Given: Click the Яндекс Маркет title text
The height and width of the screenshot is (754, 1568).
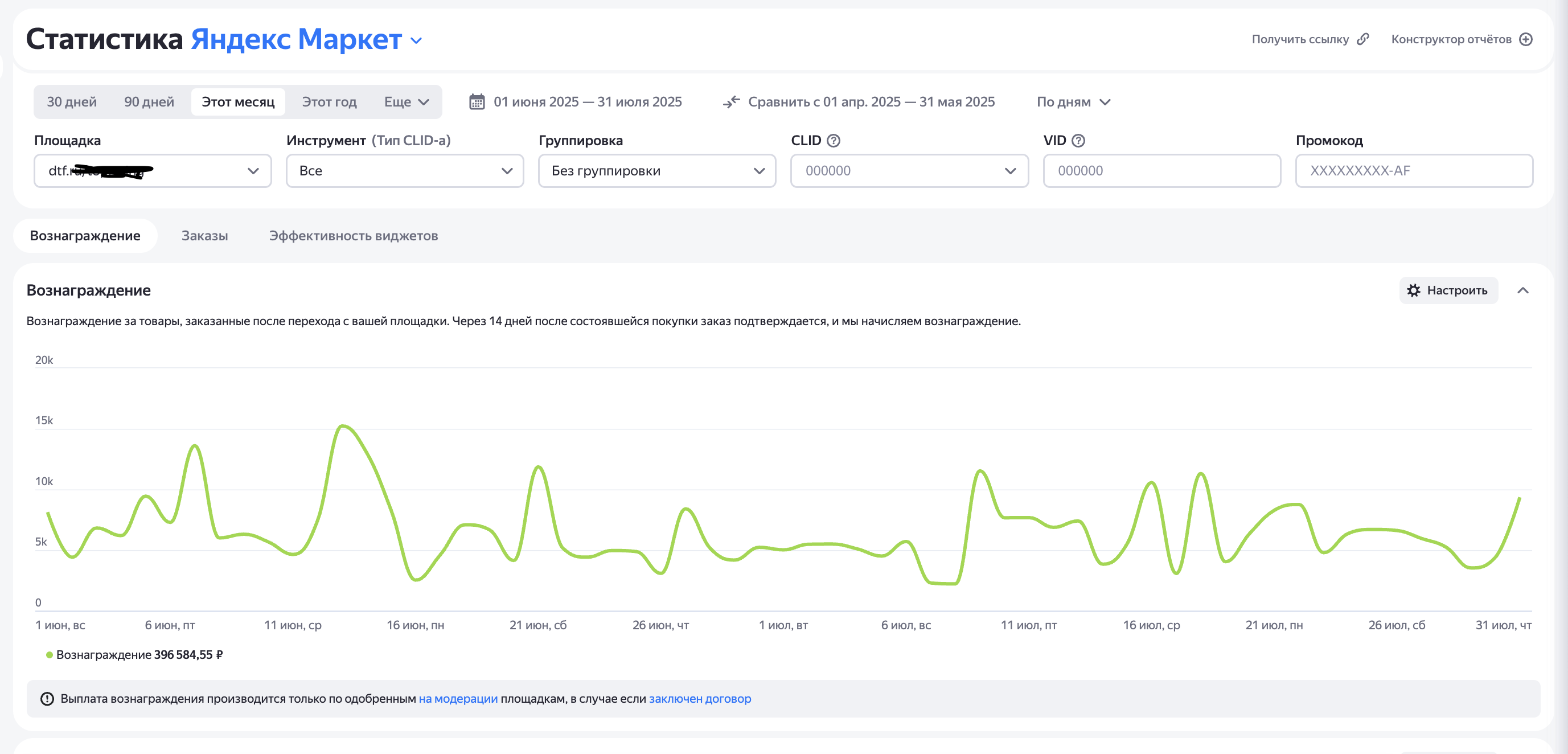Looking at the screenshot, I should 297,39.
